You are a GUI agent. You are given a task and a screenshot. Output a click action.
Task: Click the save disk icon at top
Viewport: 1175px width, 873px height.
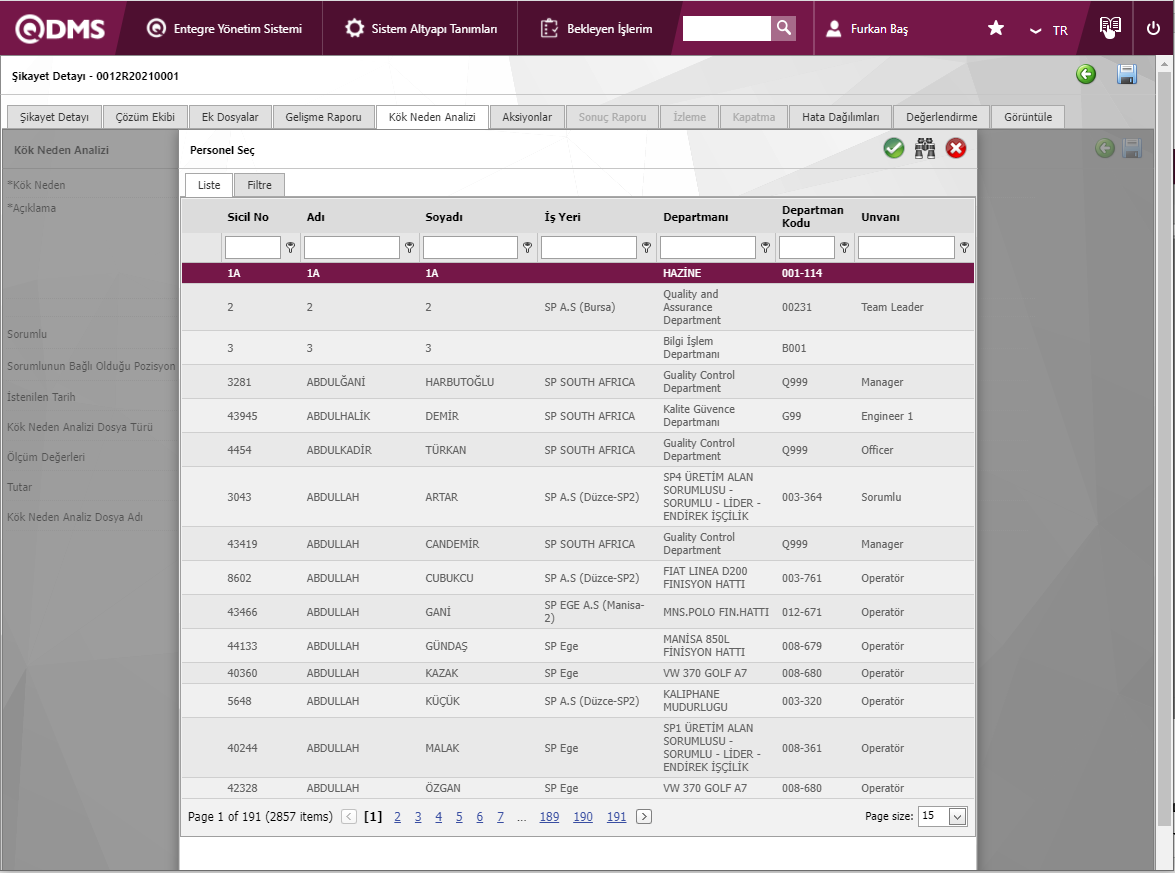(1127, 75)
